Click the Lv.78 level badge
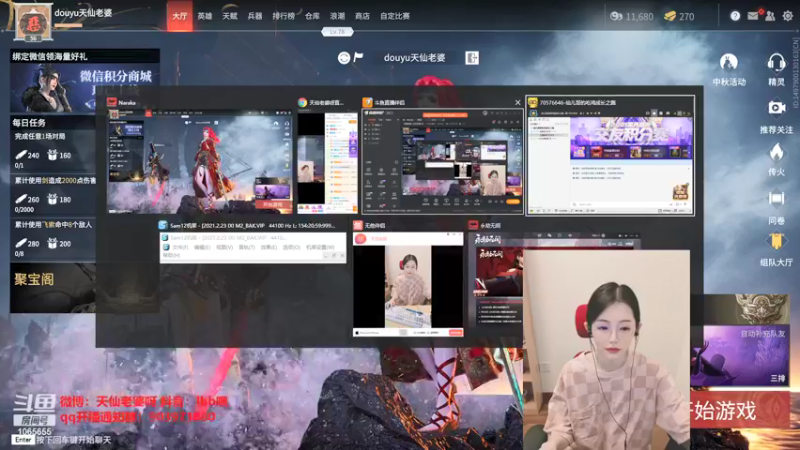The height and width of the screenshot is (450, 800). coord(337,32)
